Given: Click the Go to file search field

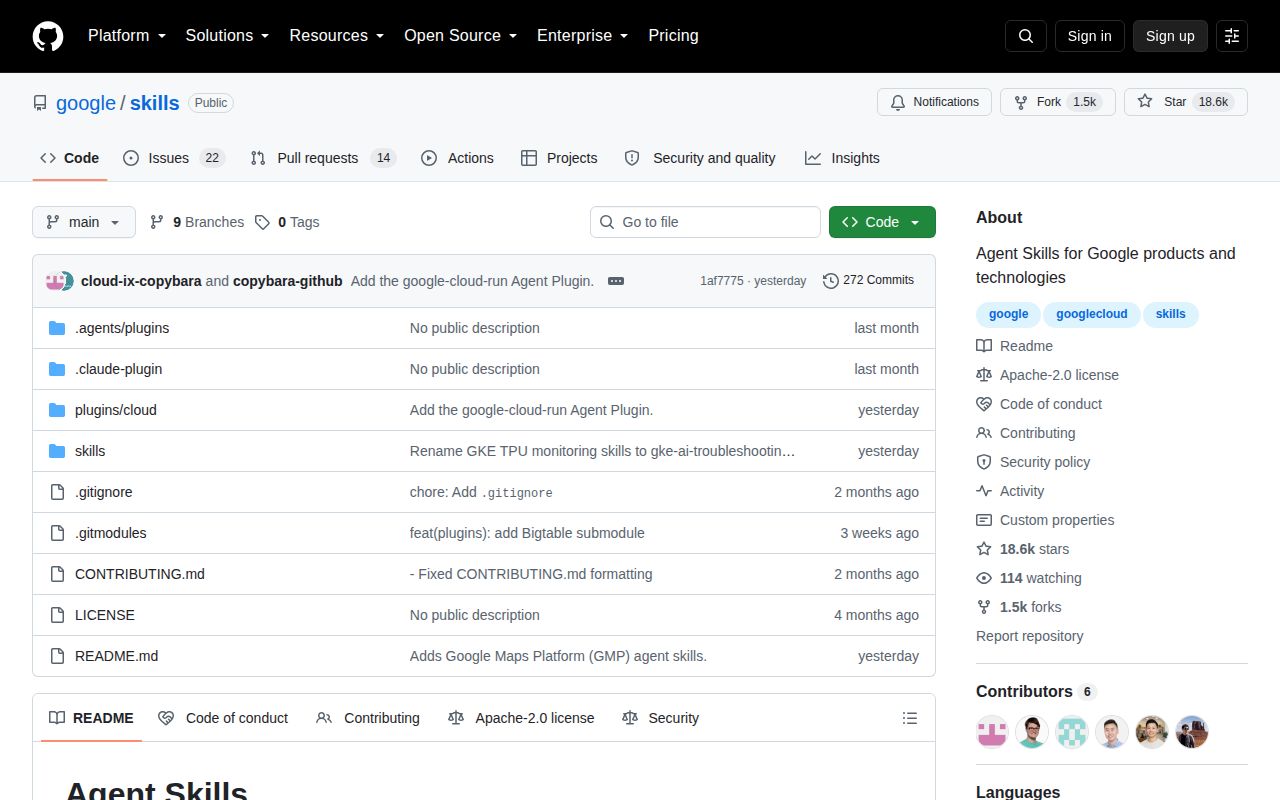Looking at the screenshot, I should point(705,222).
